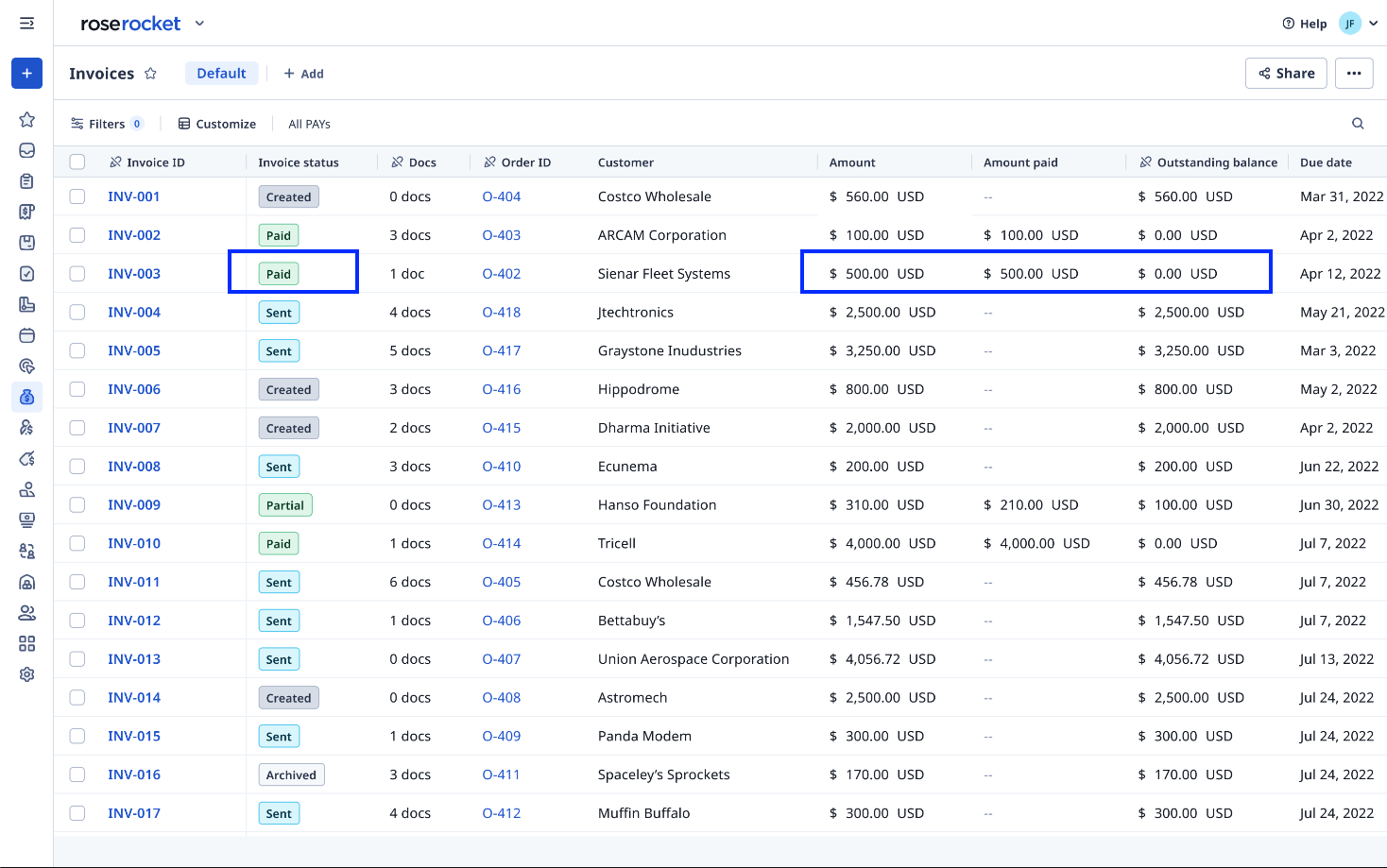Open the Filters panel
The width and height of the screenshot is (1387, 868).
[x=107, y=124]
